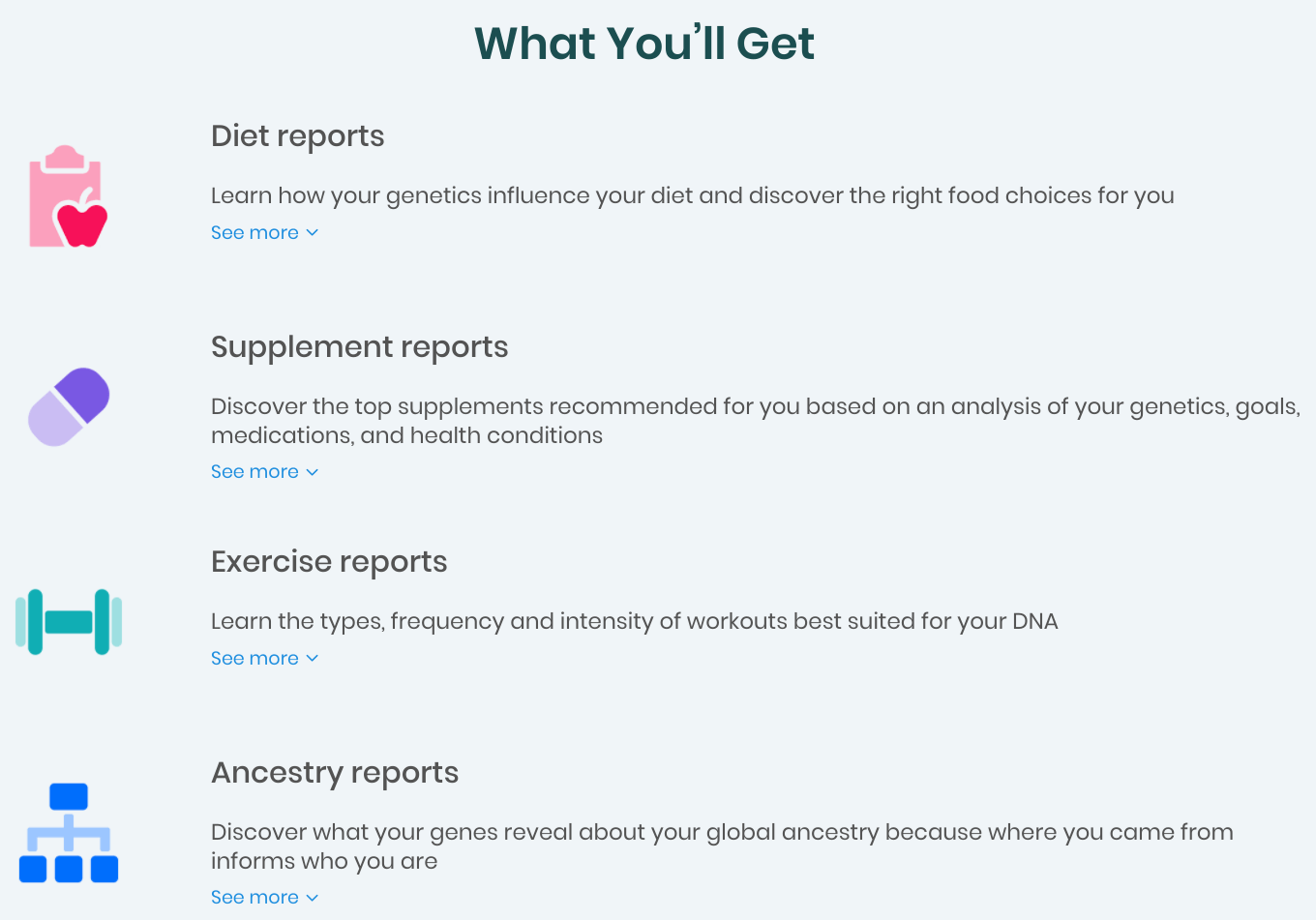1316x920 pixels.
Task: Click the teal dumbbell exercise icon
Action: pos(69,622)
